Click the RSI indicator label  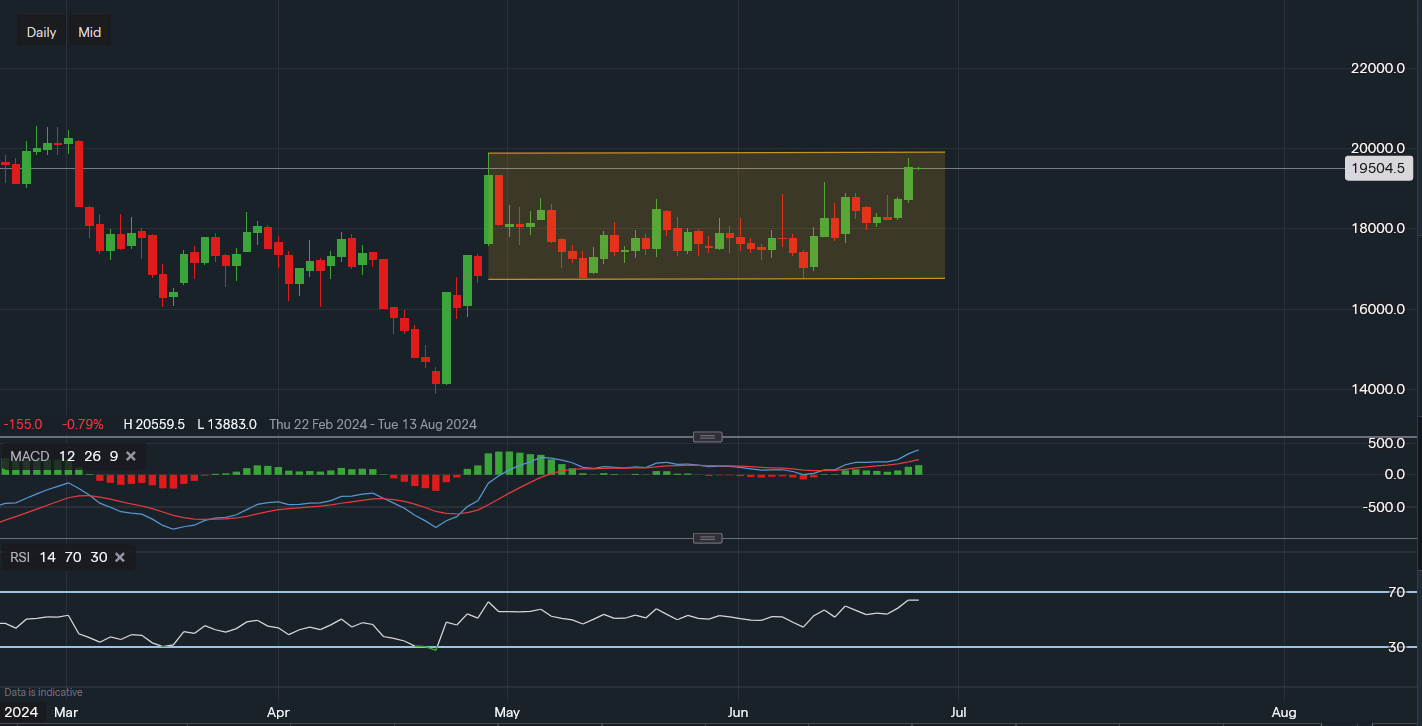coord(20,557)
